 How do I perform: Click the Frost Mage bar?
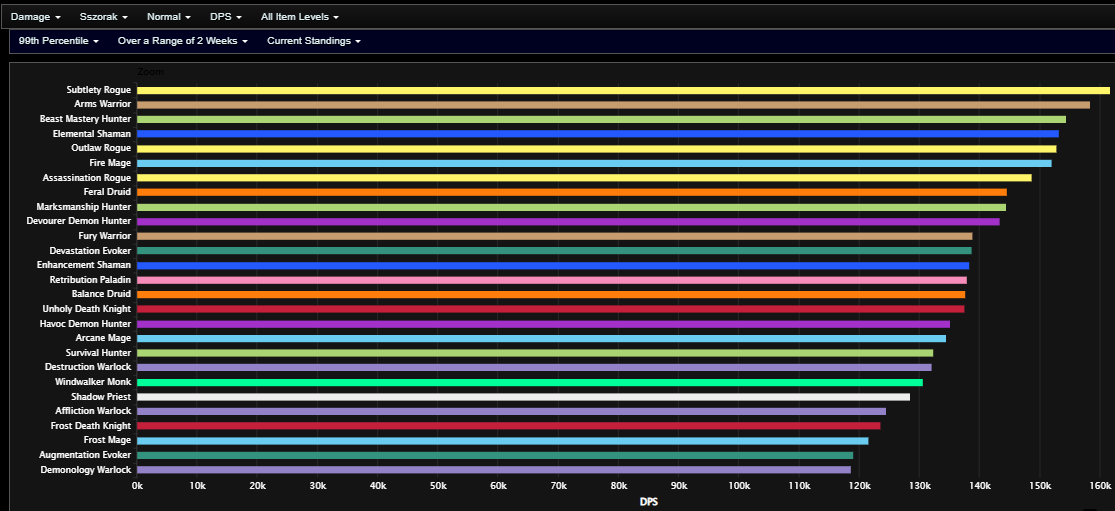click(x=503, y=440)
